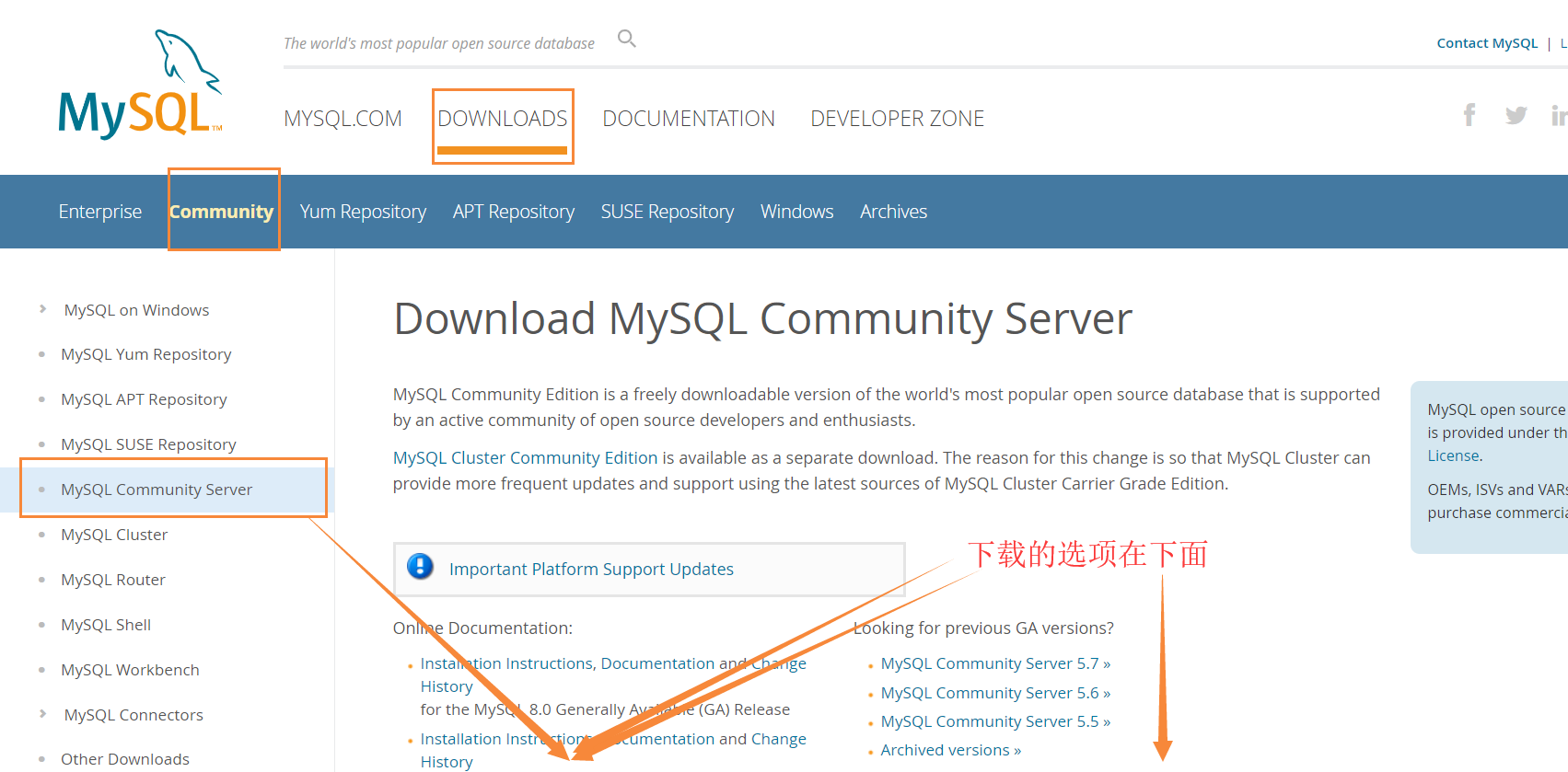Open MySQL Connectors sidebar link

134,715
